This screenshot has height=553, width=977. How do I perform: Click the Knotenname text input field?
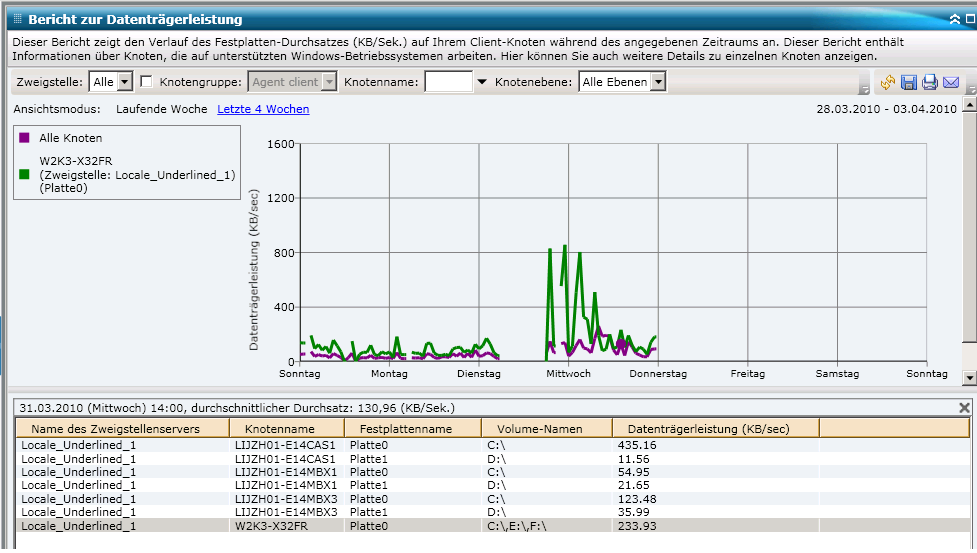click(448, 82)
